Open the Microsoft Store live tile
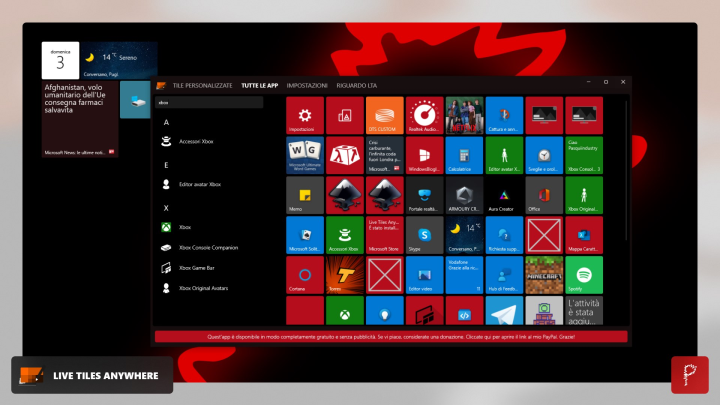 pyautogui.click(x=385, y=235)
